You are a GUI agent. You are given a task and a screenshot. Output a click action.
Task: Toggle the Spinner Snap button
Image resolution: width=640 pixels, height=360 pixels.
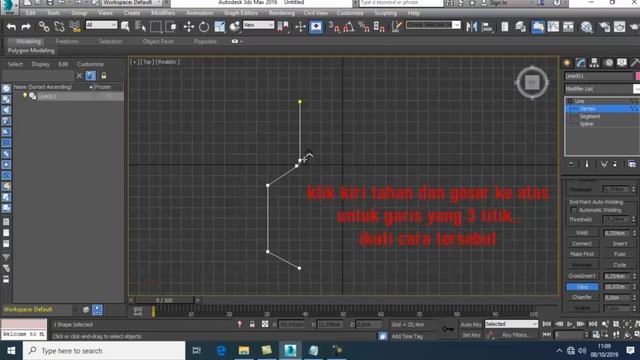coord(379,27)
